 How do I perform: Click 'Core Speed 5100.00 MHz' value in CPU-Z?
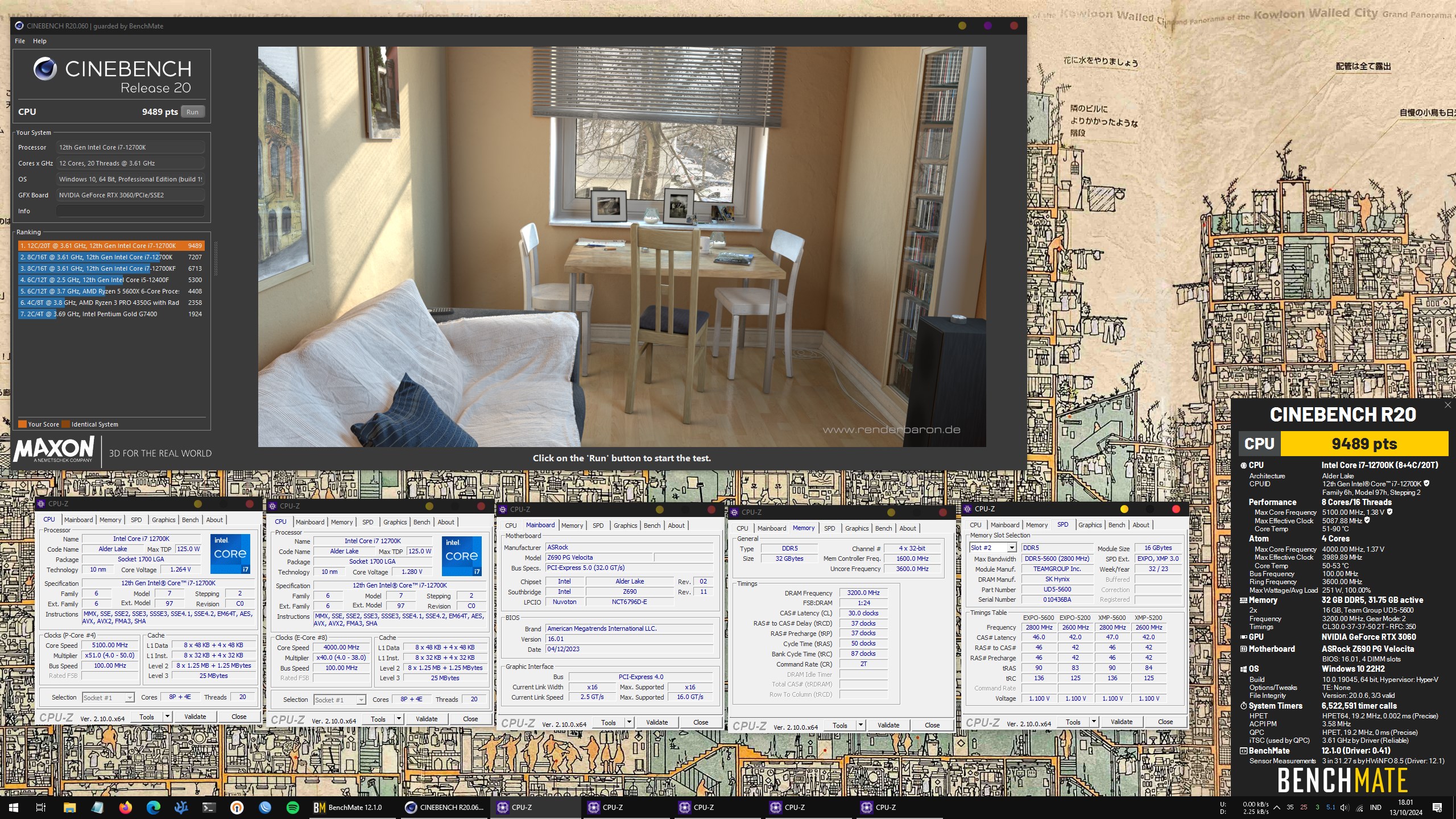110,645
